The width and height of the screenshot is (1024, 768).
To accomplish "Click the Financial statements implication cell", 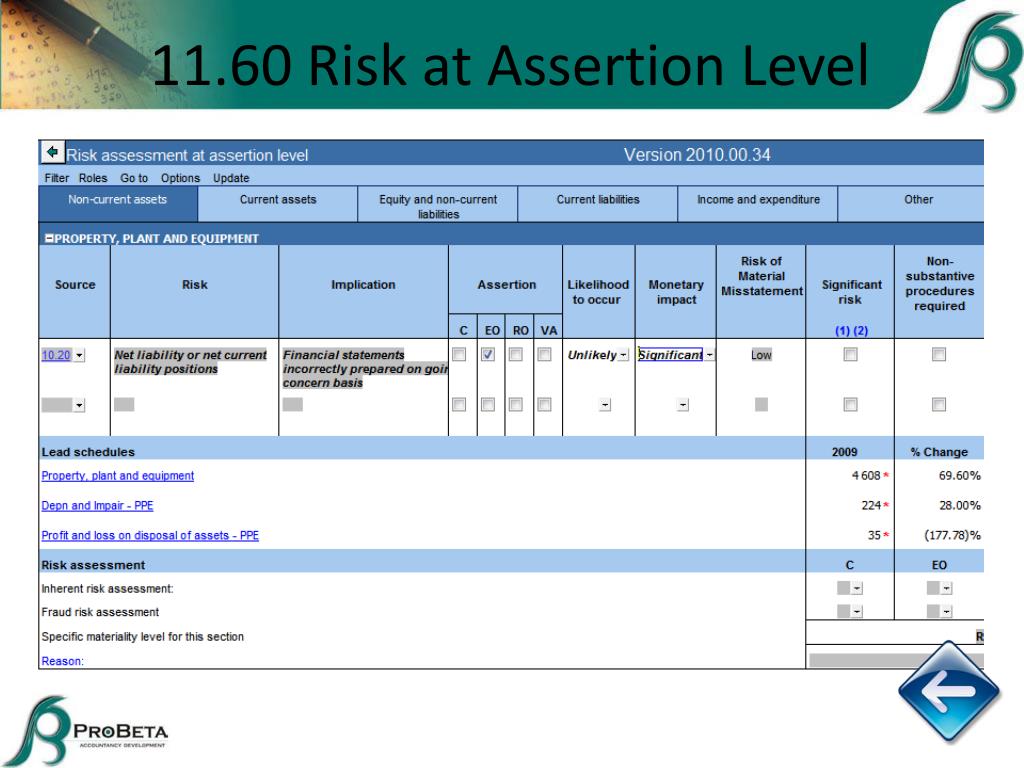I will point(365,369).
